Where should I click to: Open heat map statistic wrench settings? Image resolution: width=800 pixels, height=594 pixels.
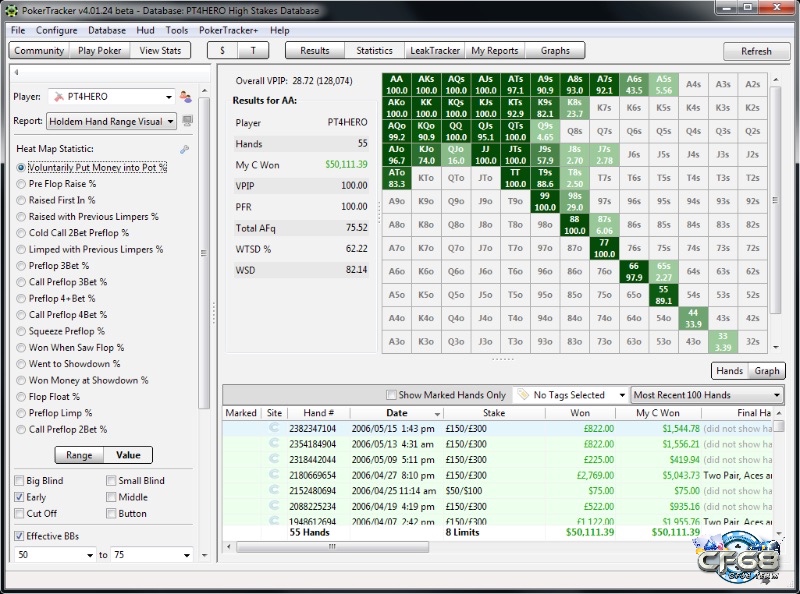pyautogui.click(x=185, y=149)
